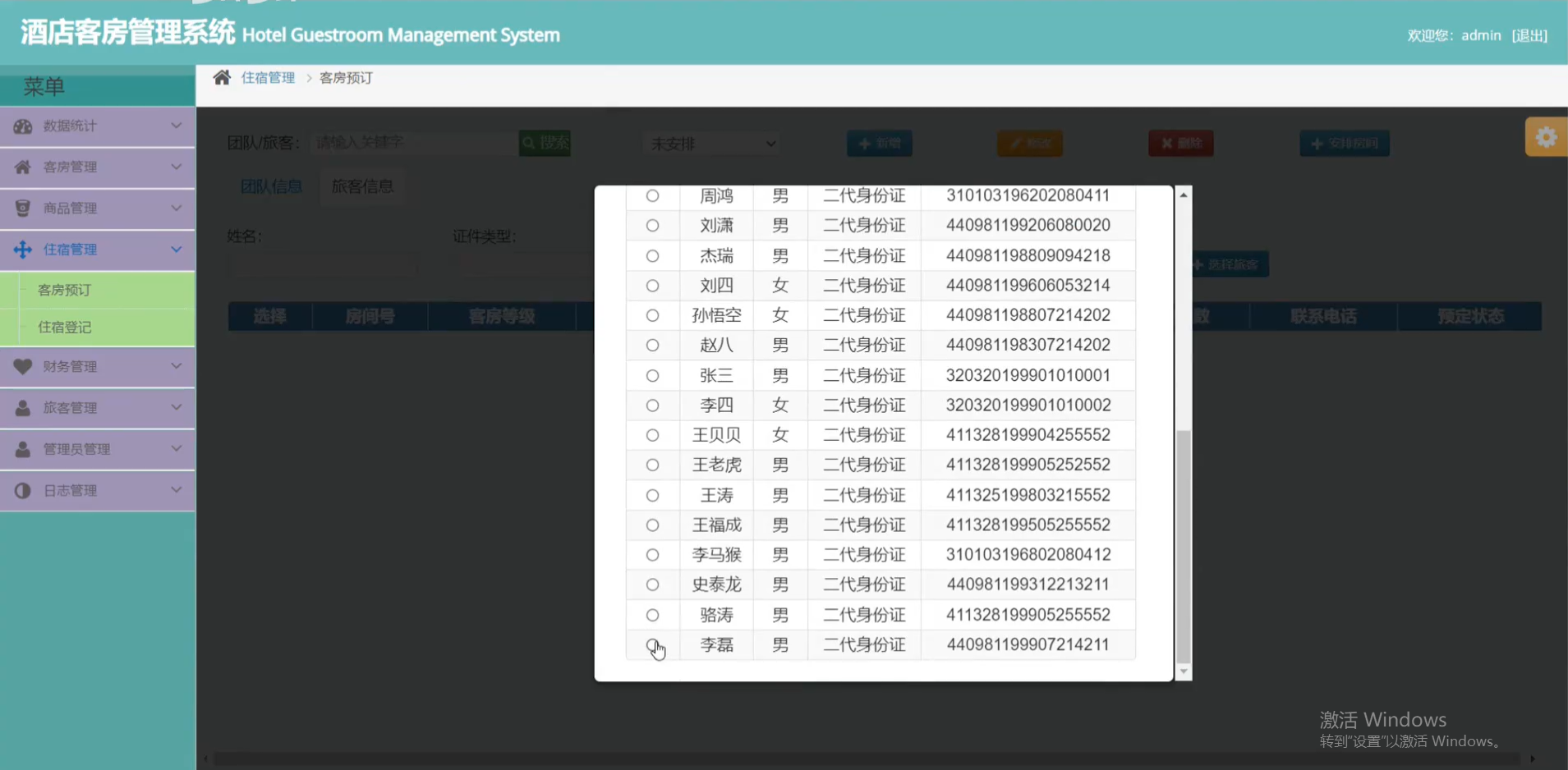
Task: Click the guest list vertical scrollbar thumb
Action: [x=1184, y=546]
